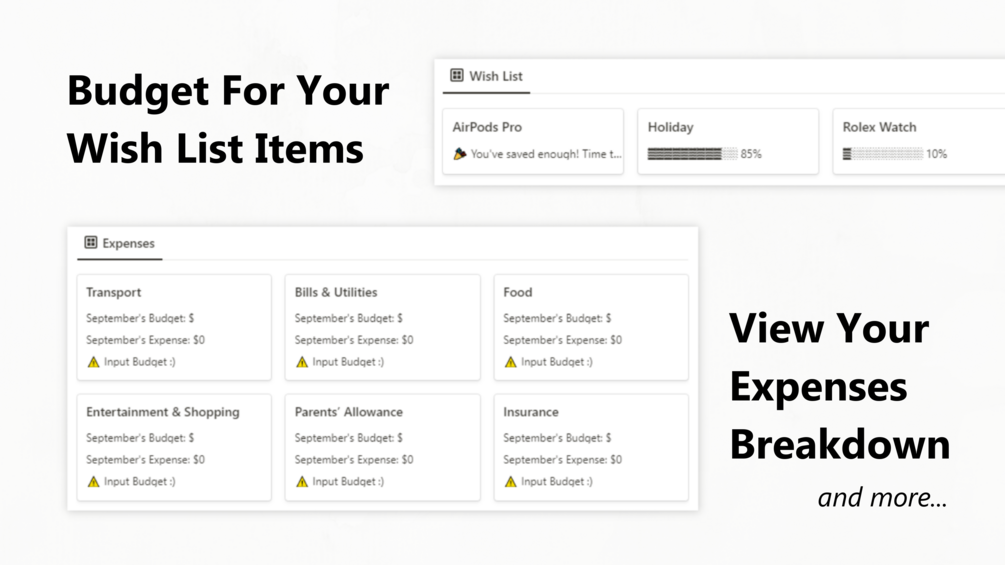The width and height of the screenshot is (1005, 565).
Task: Switch to the Wish List tab
Action: tap(486, 76)
